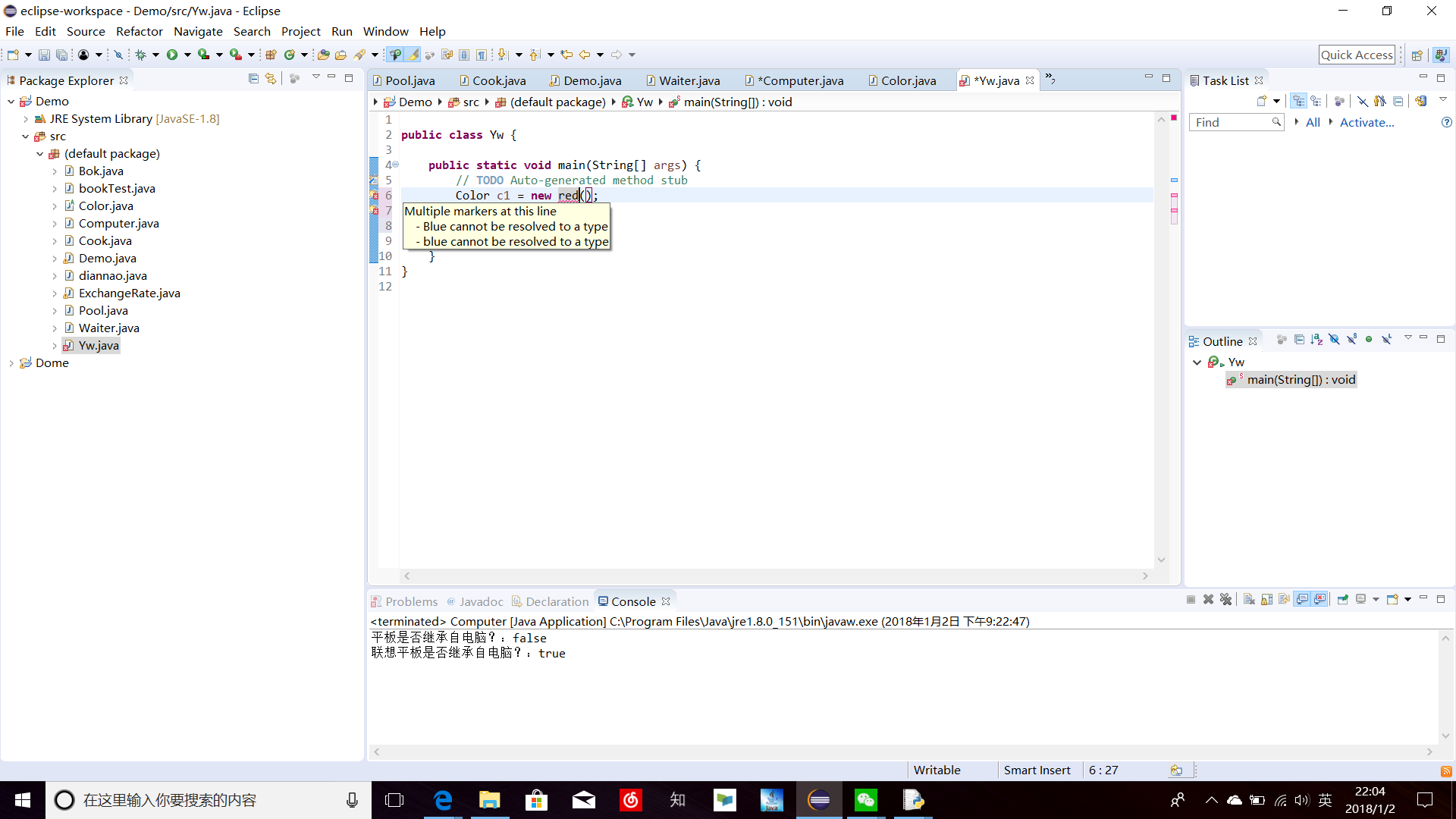Click the Next Annotation arrow icon
Screen dimensions: 1456x819
pyautogui.click(x=503, y=55)
